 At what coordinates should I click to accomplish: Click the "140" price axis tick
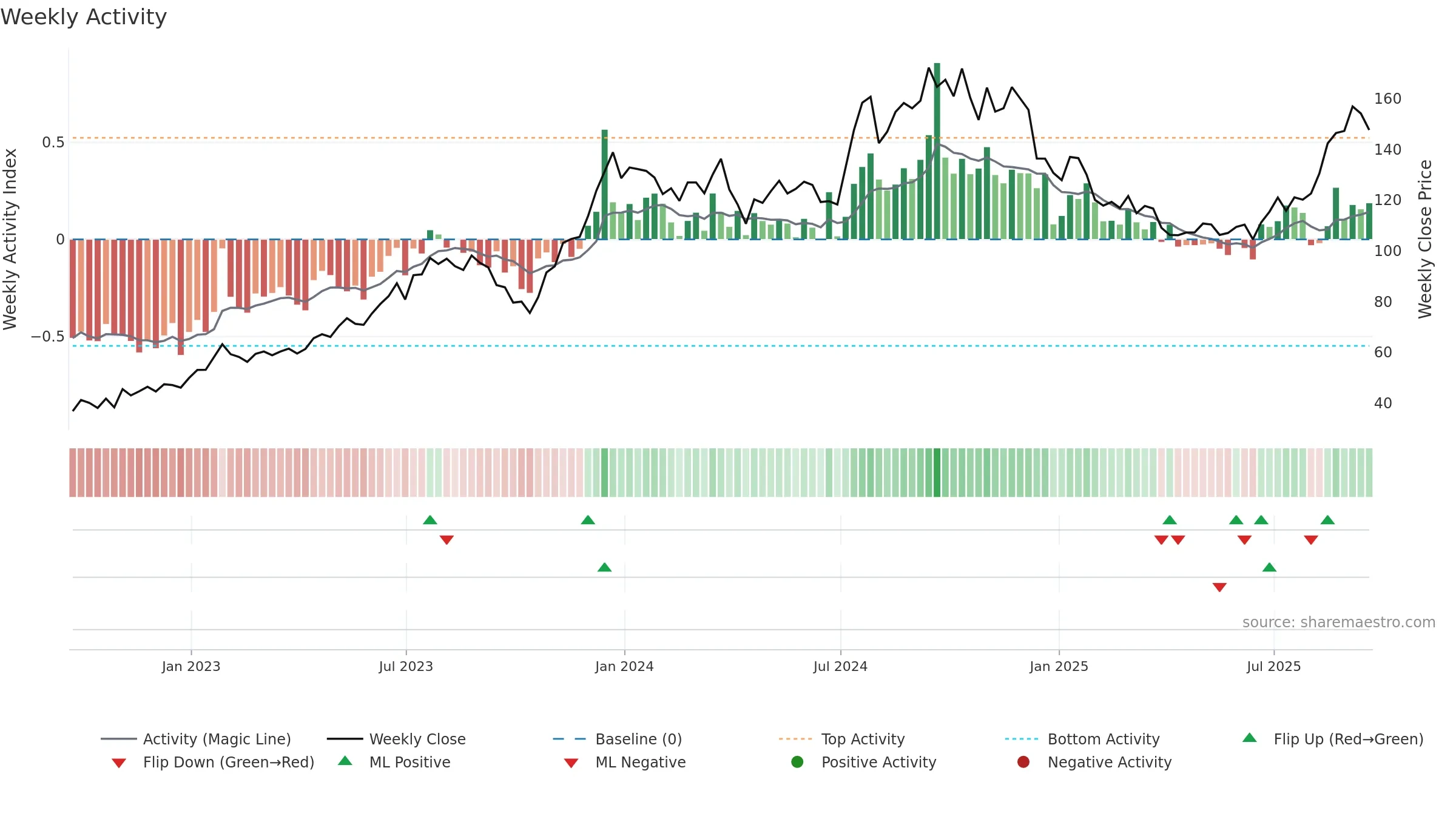click(x=1388, y=150)
